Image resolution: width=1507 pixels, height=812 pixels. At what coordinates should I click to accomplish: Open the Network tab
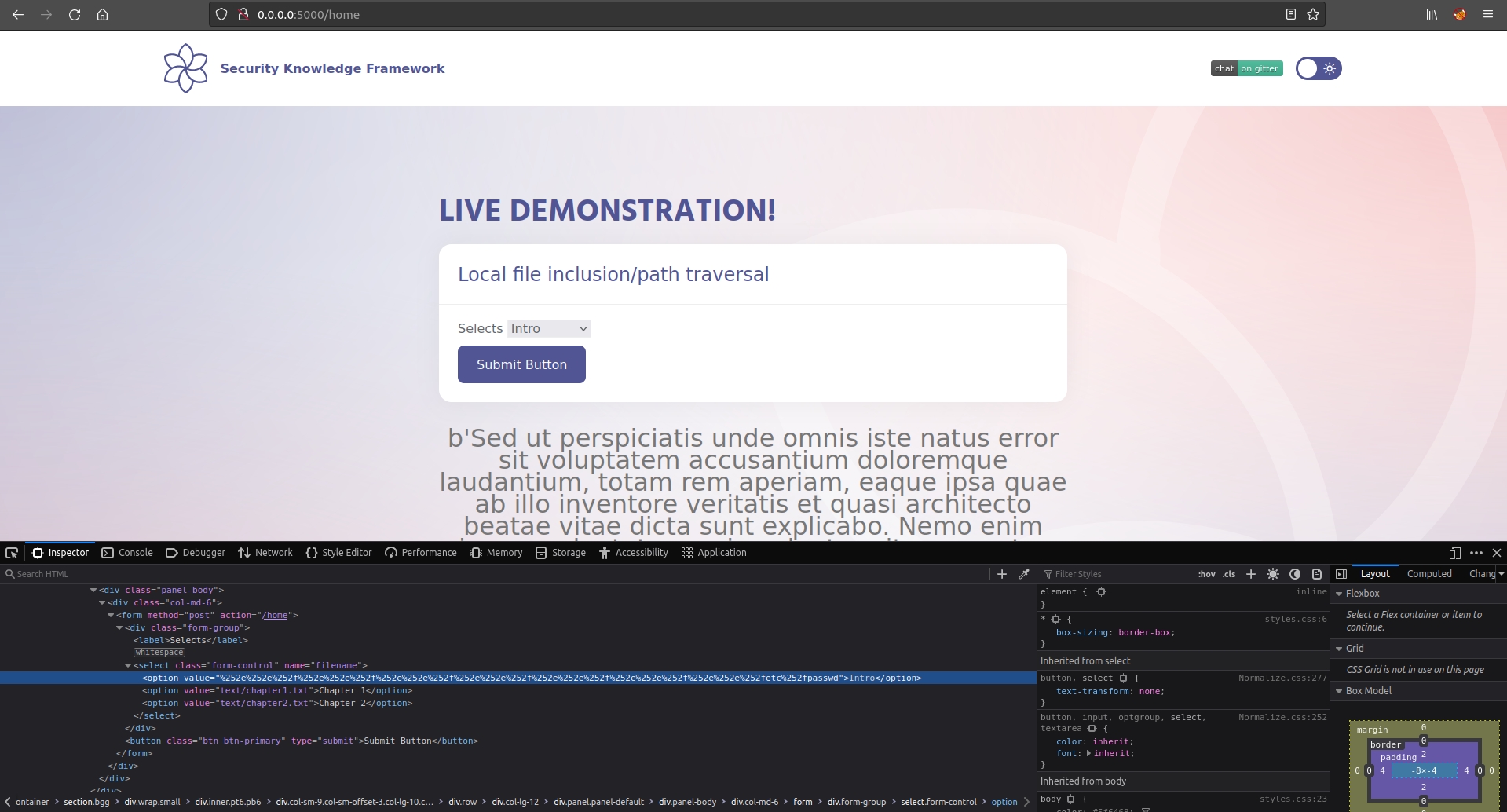coord(265,553)
